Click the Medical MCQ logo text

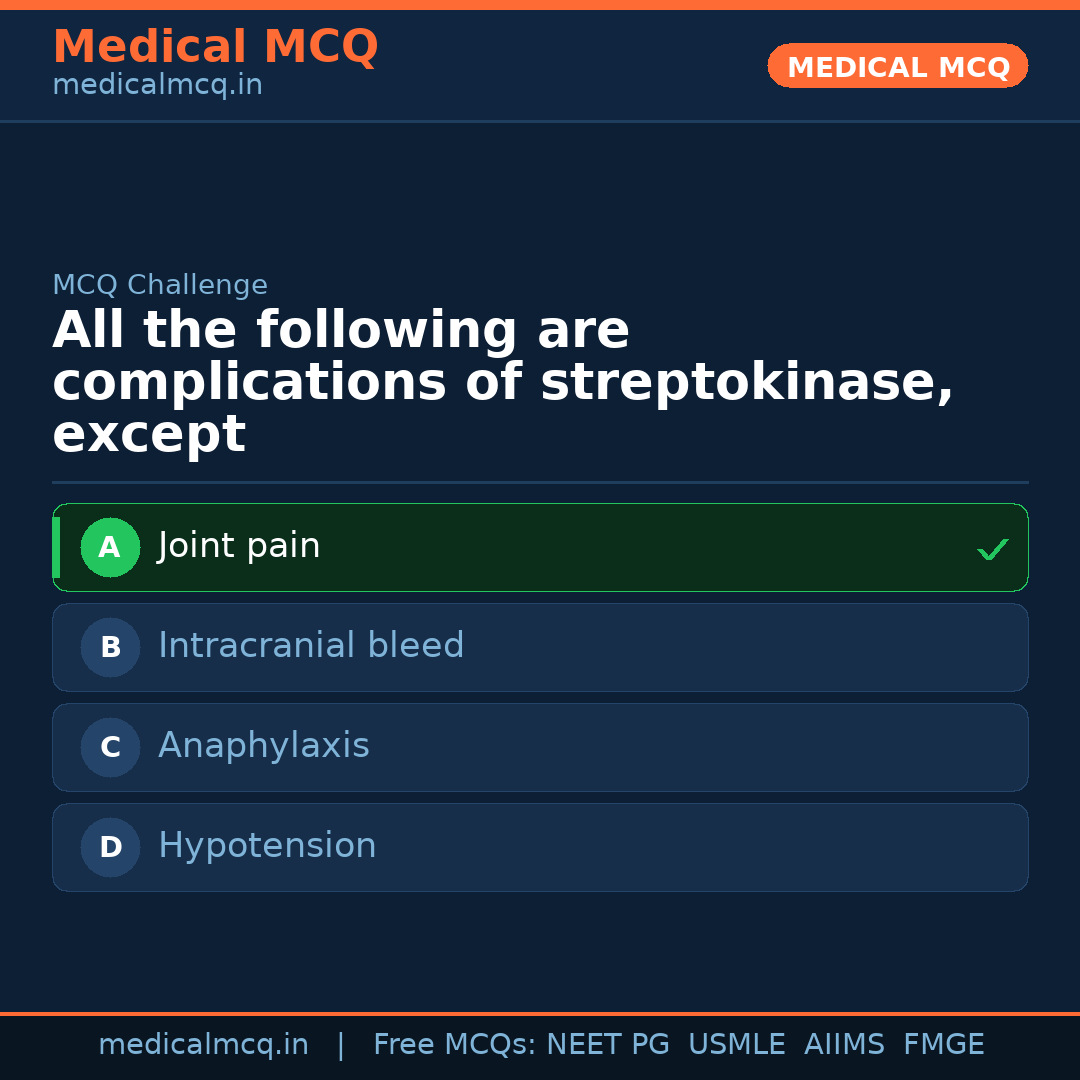pyautogui.click(x=215, y=47)
